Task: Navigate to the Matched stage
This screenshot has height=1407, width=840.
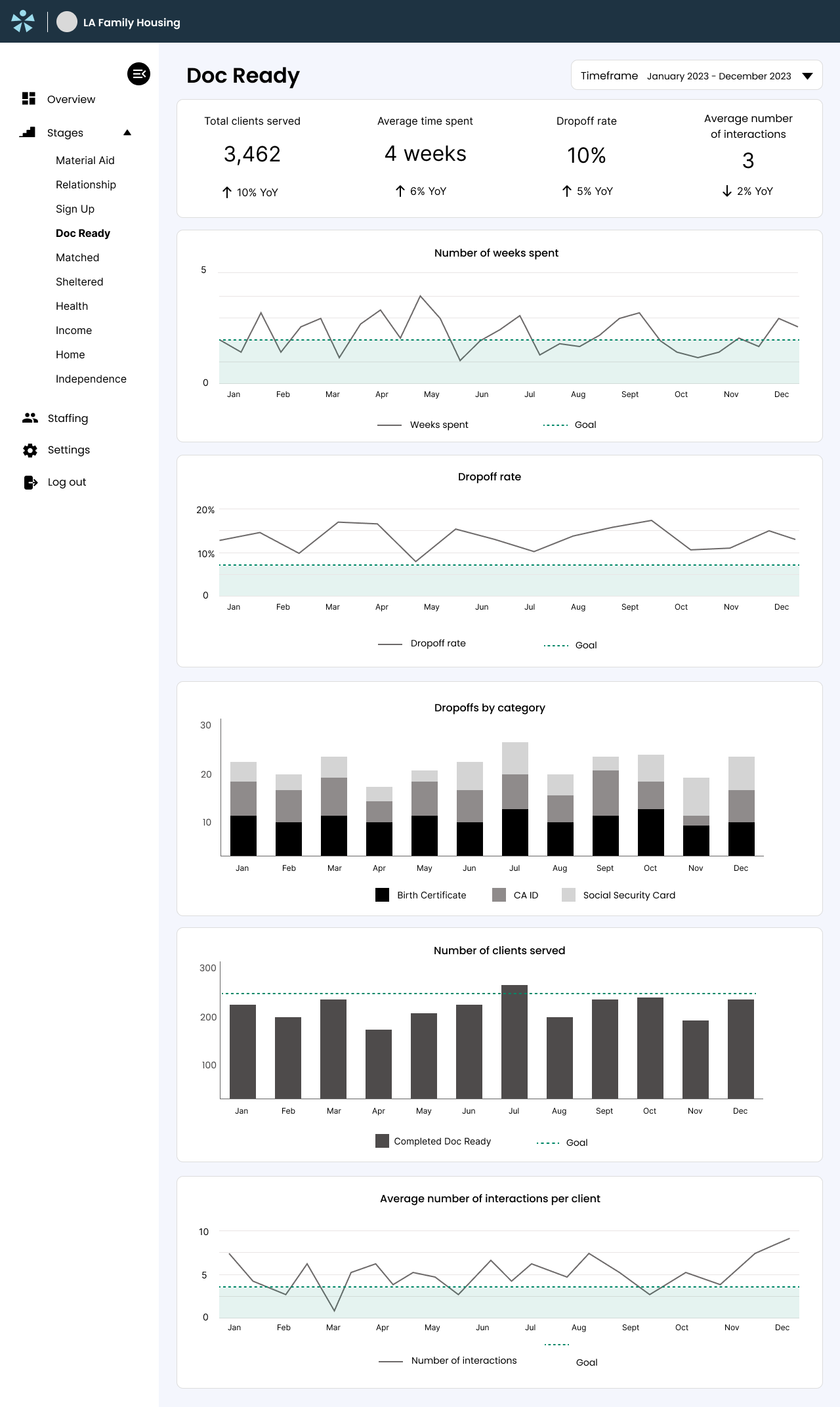Action: (77, 257)
